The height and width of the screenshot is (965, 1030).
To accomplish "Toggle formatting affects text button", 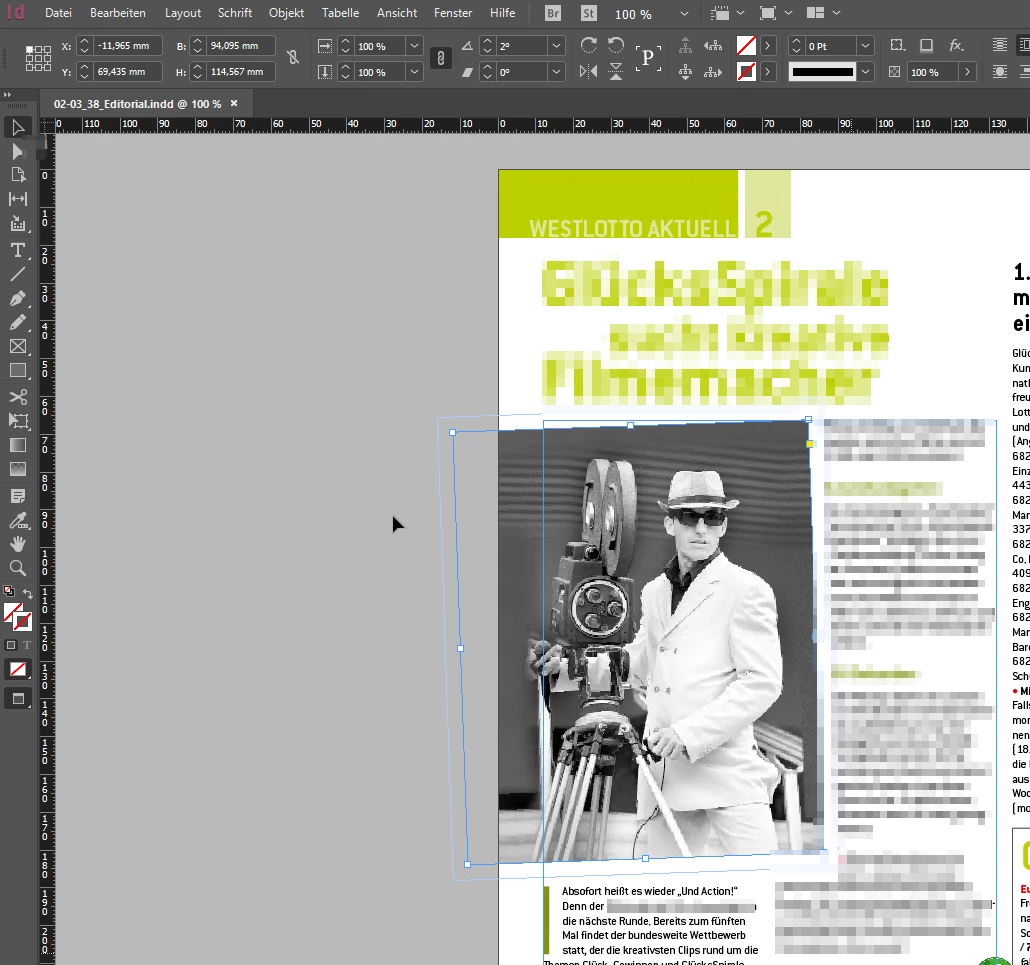I will coord(26,645).
